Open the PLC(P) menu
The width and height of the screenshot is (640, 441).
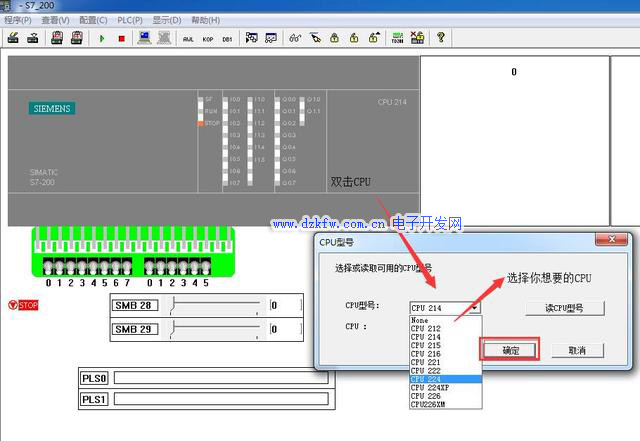(x=129, y=20)
